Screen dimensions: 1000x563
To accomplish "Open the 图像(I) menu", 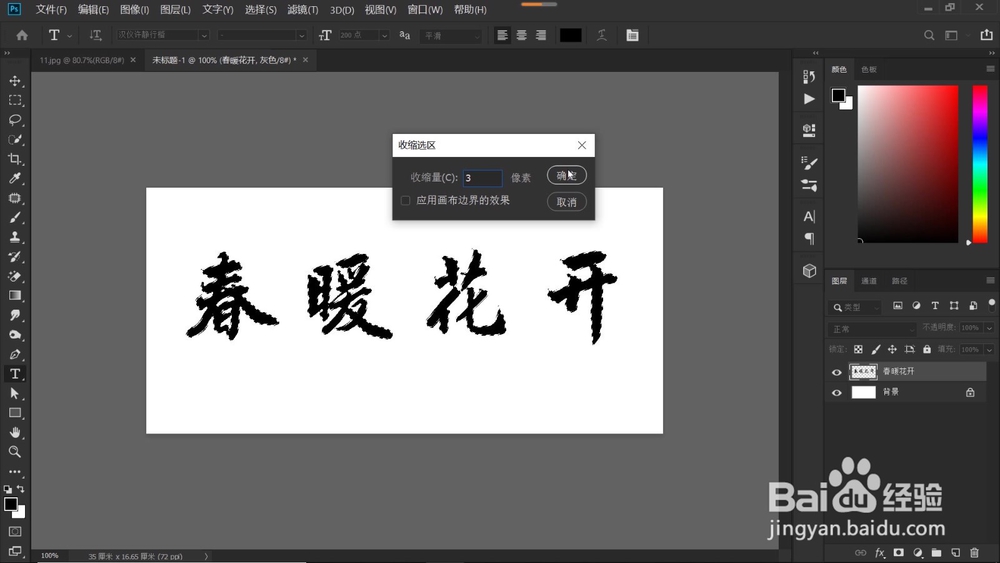I will (x=135, y=10).
